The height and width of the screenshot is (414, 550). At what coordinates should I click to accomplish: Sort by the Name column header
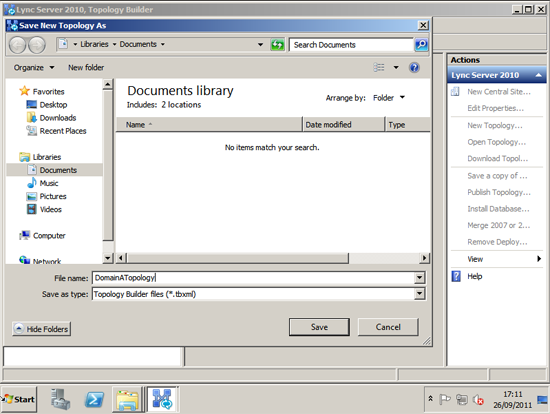coord(209,125)
